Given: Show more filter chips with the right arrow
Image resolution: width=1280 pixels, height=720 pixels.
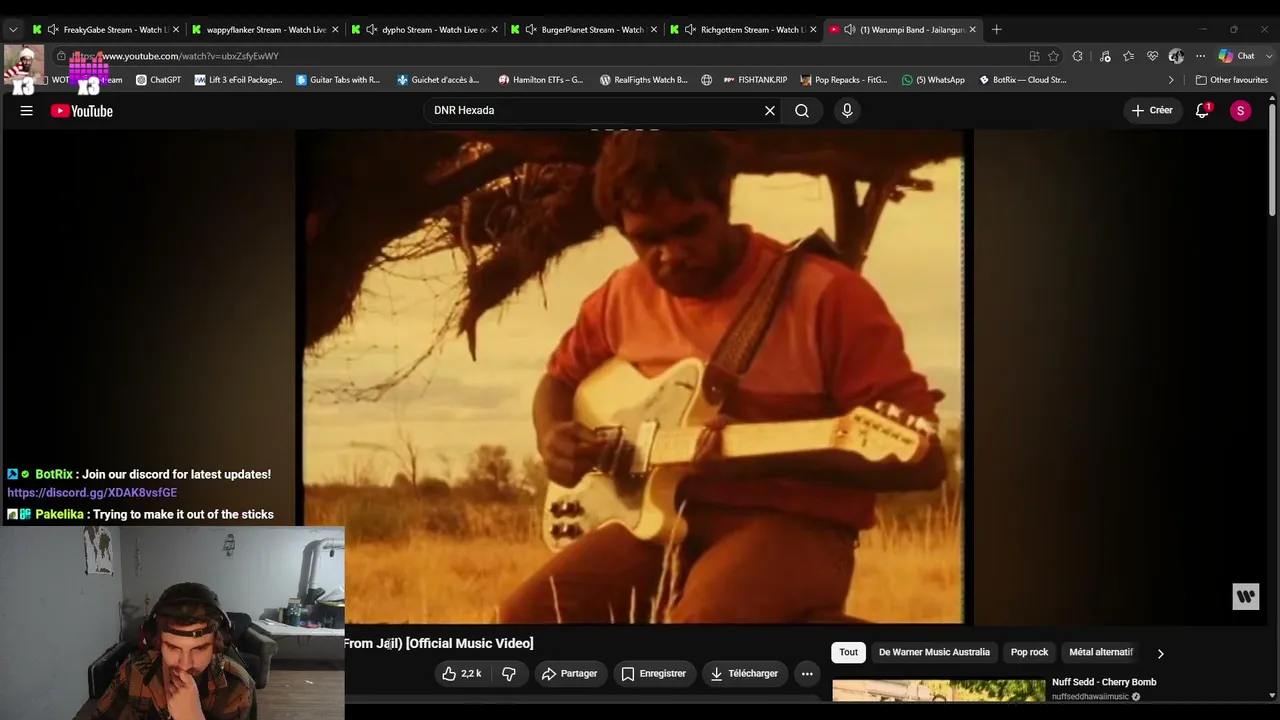Looking at the screenshot, I should [x=1160, y=653].
